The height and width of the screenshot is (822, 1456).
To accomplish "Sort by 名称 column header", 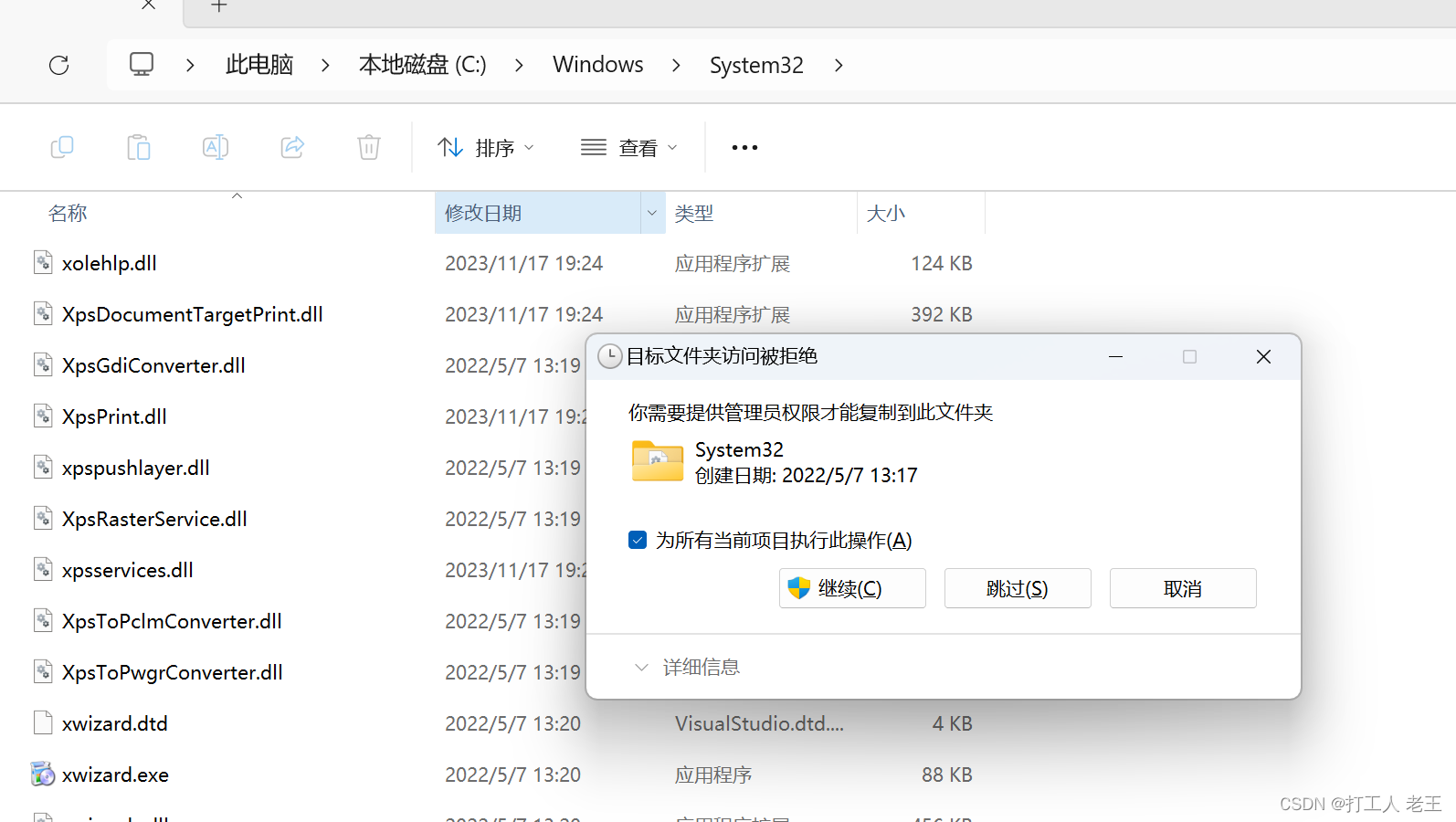I will 68,213.
